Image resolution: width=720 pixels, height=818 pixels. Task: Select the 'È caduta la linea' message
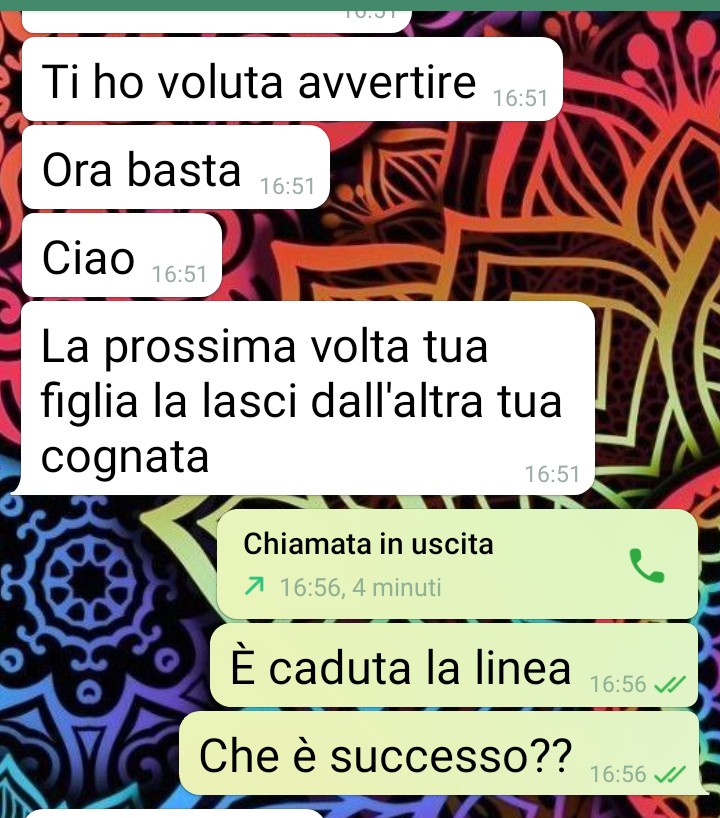(454, 666)
